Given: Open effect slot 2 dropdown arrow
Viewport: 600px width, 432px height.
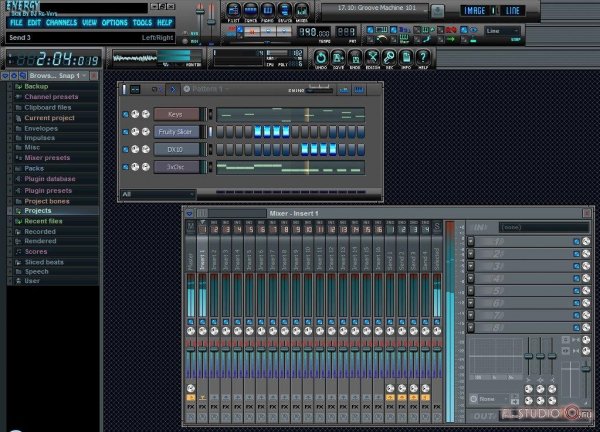Looking at the screenshot, I should (x=471, y=254).
